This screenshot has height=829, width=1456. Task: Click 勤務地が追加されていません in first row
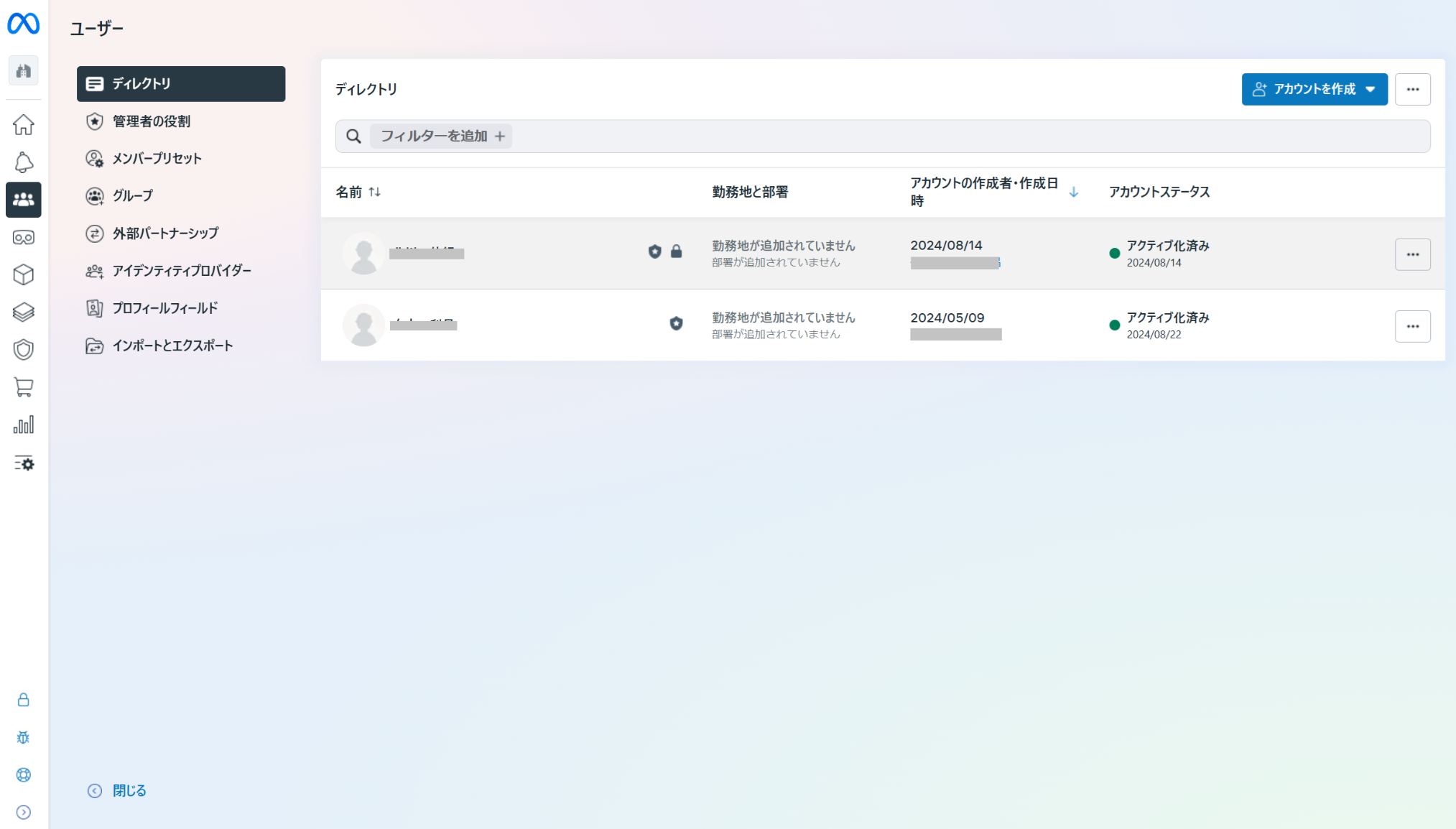coord(783,246)
